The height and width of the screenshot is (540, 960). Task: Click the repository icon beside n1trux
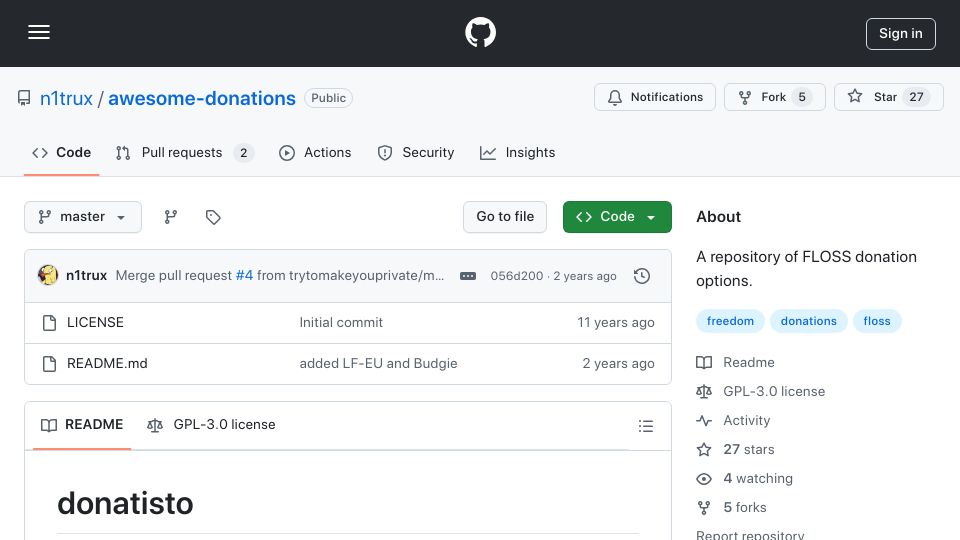(x=24, y=98)
